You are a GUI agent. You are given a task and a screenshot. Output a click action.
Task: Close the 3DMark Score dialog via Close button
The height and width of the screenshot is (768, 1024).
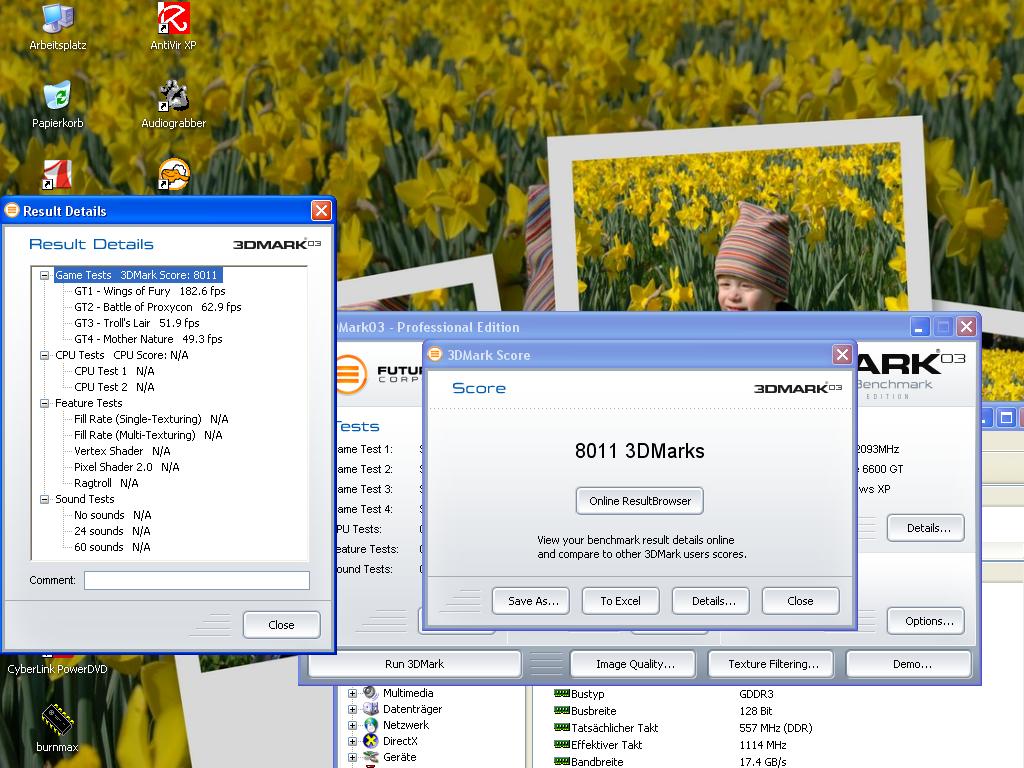coord(801,601)
